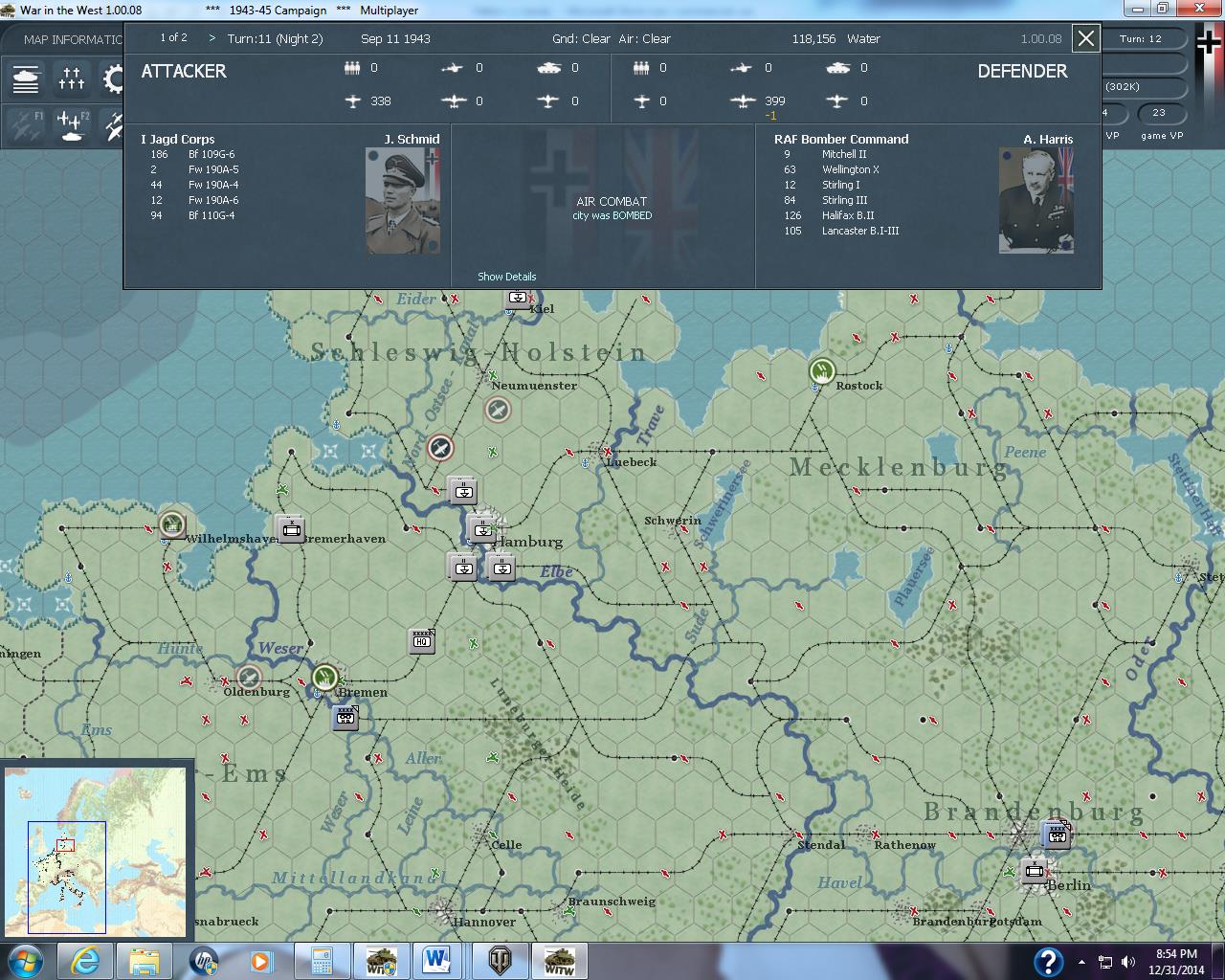Select the naval unit counter northwest of Hamburg
The image size is (1225, 980).
click(x=463, y=491)
